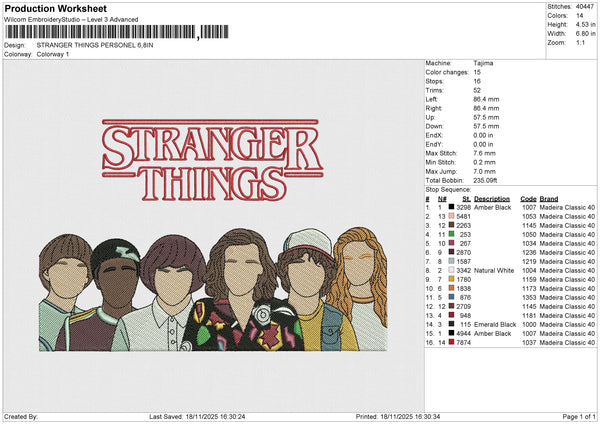Click the Trims value 52
The height and width of the screenshot is (424, 600).
[477, 90]
